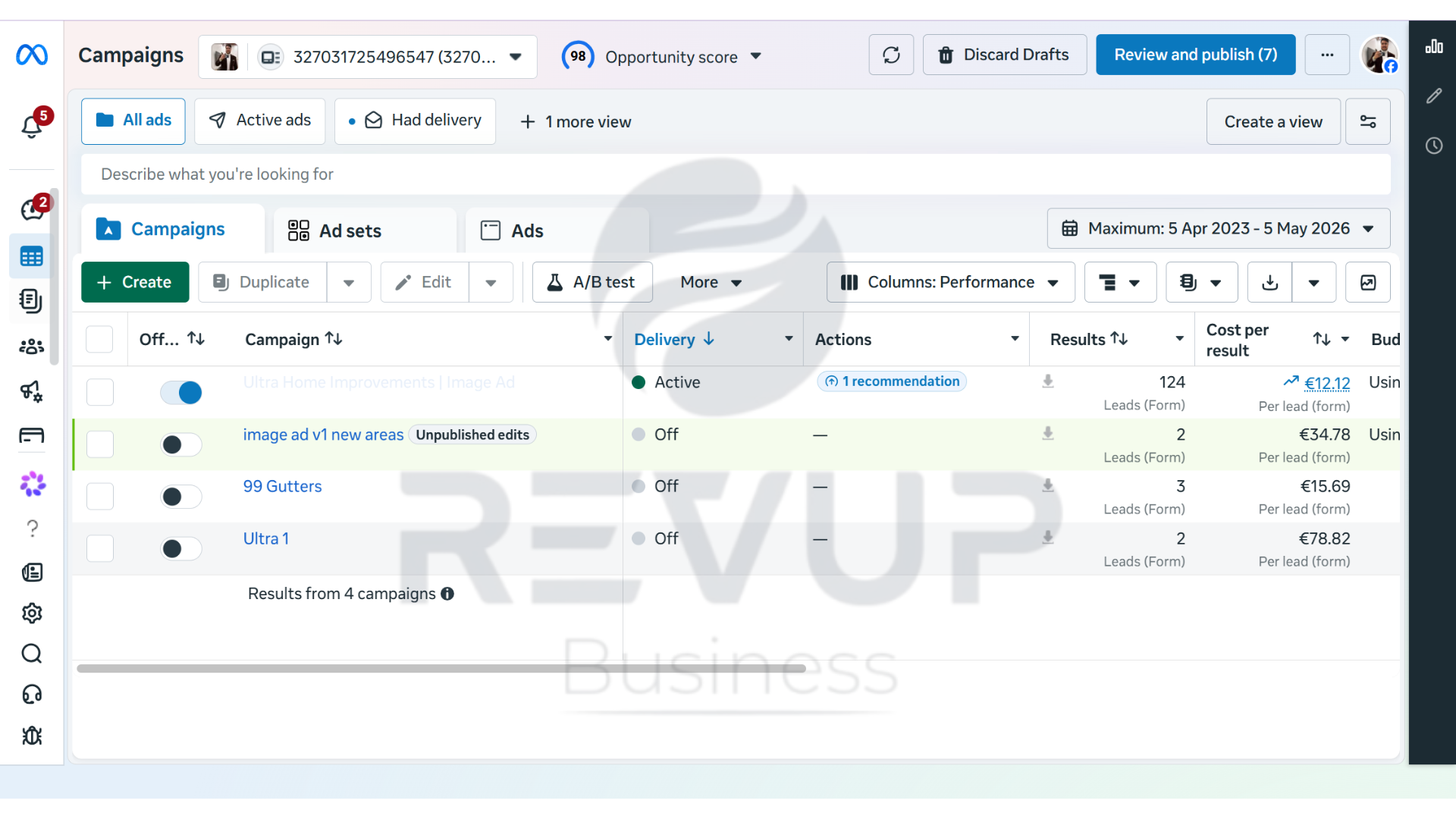This screenshot has height=819, width=1456.
Task: Open the support headset icon
Action: 32,695
